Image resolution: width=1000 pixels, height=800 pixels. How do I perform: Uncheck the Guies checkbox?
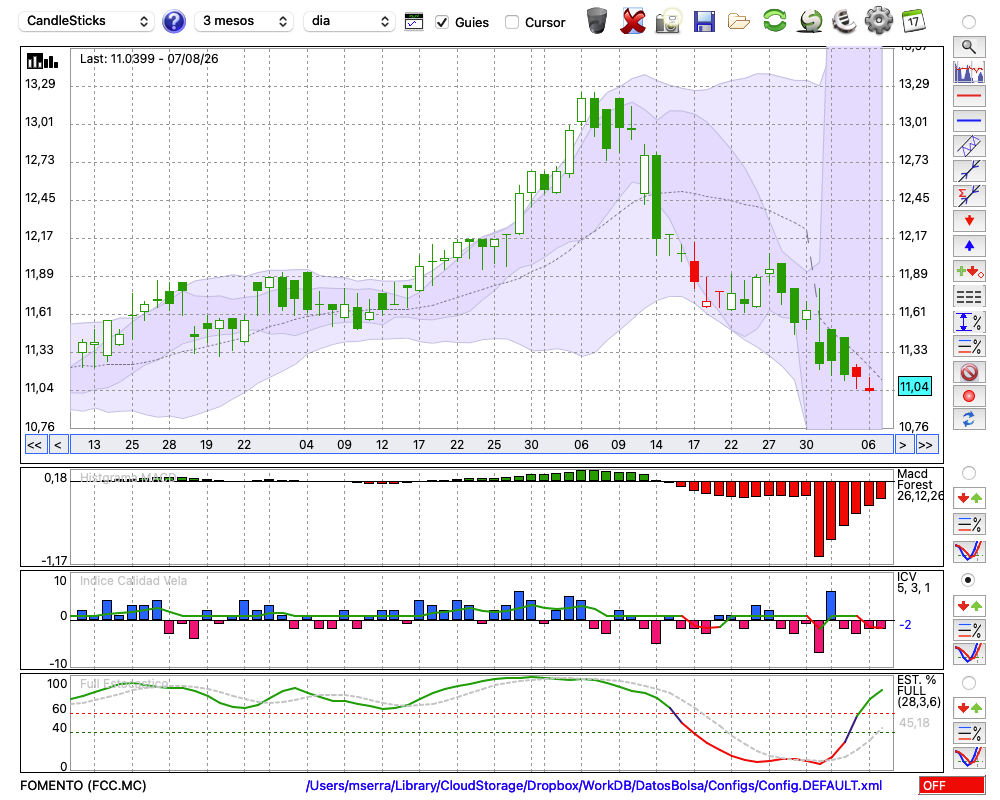[442, 22]
